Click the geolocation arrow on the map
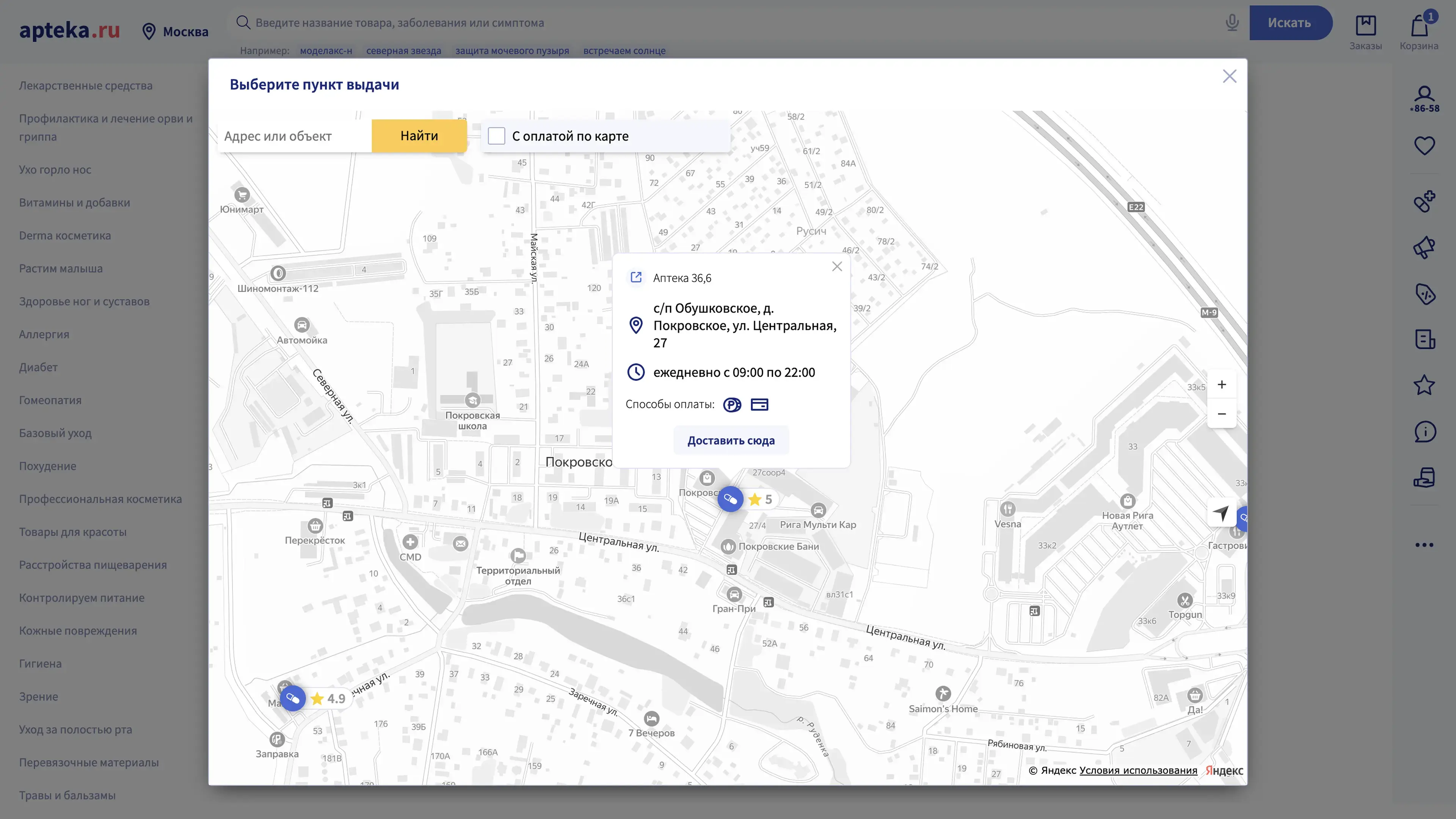Screen dimensions: 1456x819 (1221, 513)
